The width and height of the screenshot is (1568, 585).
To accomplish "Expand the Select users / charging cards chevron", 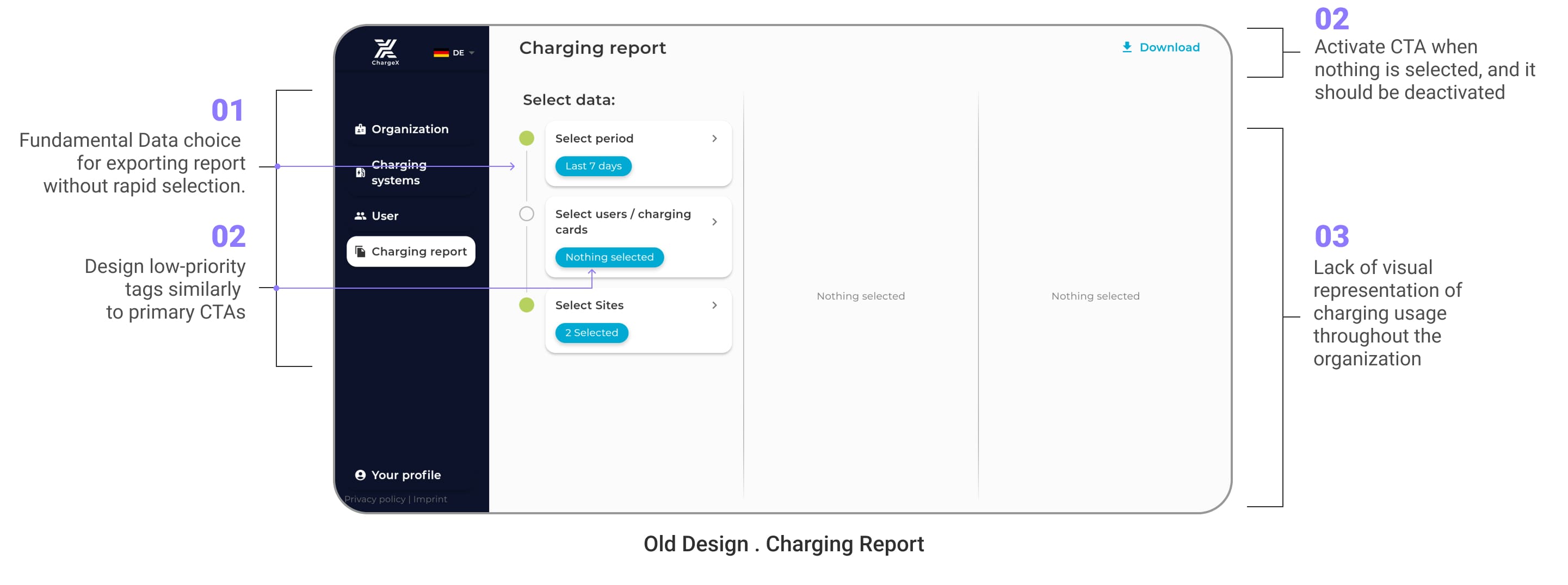I will (x=714, y=222).
